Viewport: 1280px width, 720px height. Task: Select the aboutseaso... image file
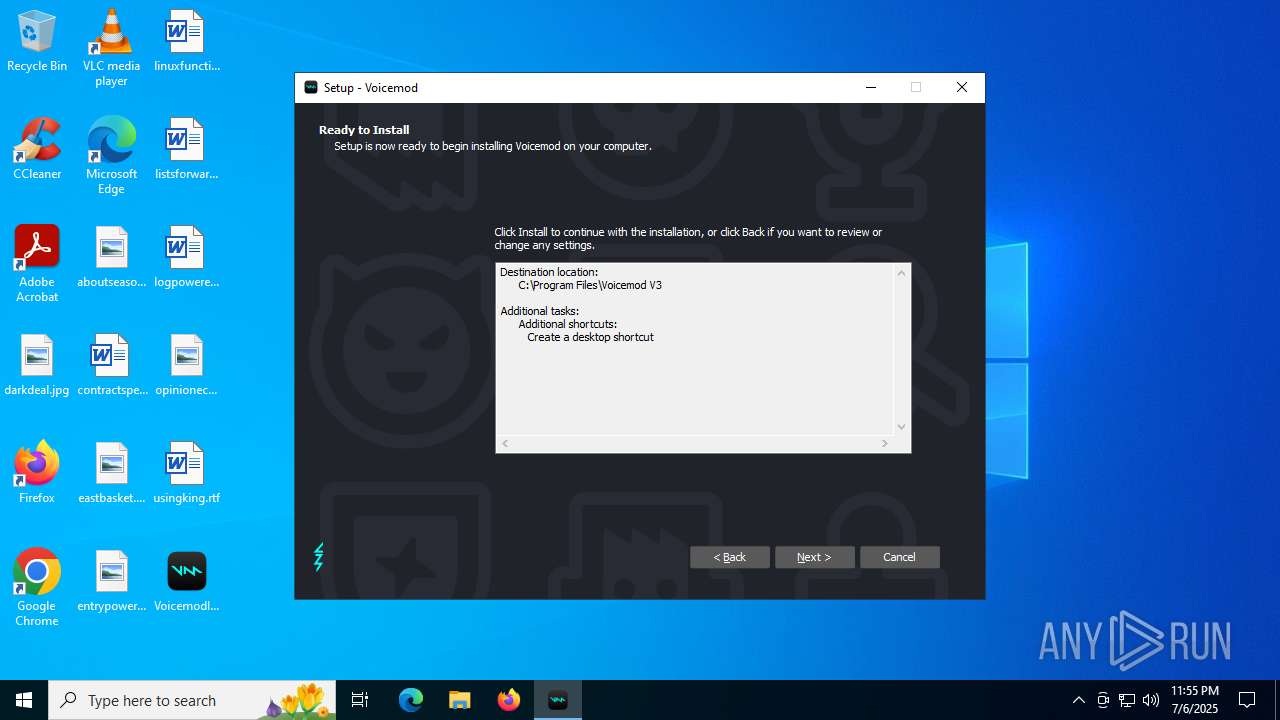pos(111,257)
